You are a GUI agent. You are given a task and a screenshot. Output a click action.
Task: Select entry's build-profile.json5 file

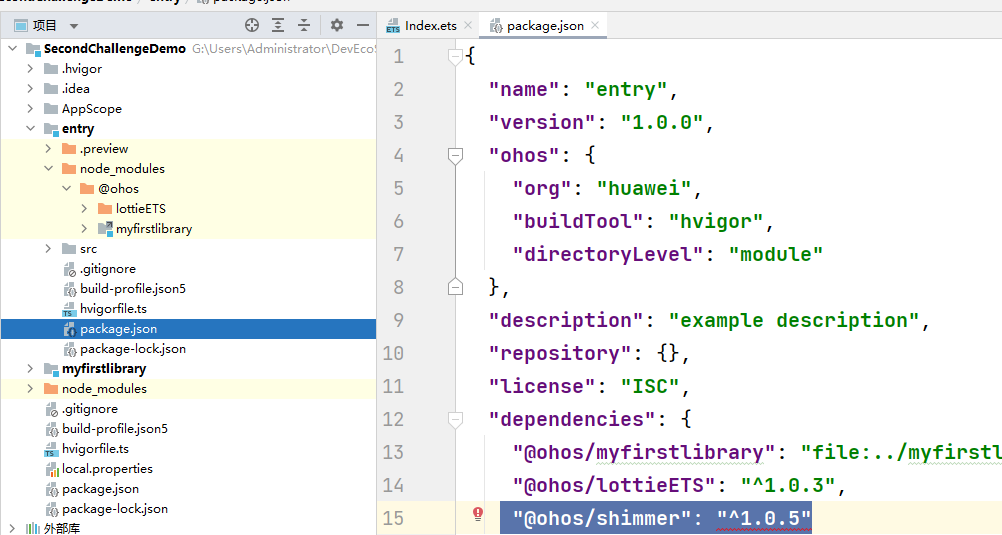point(133,289)
